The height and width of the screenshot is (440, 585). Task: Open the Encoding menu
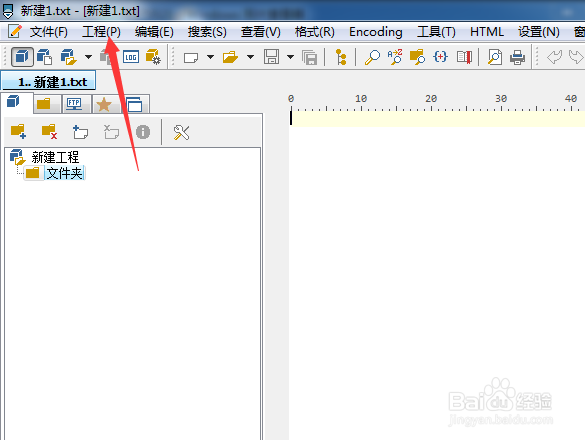[x=376, y=32]
